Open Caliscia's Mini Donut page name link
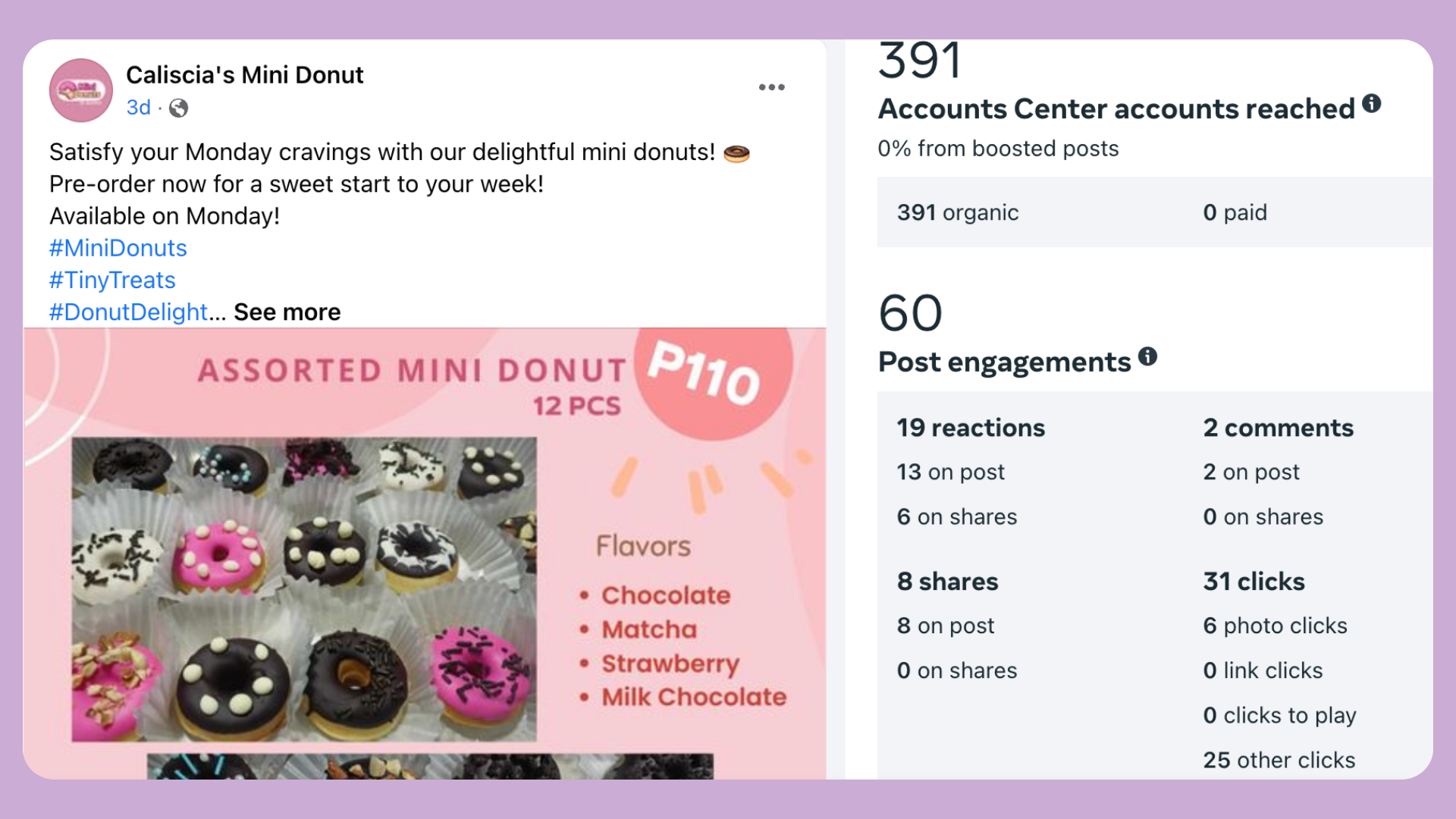The width and height of the screenshot is (1456, 819). (x=244, y=75)
